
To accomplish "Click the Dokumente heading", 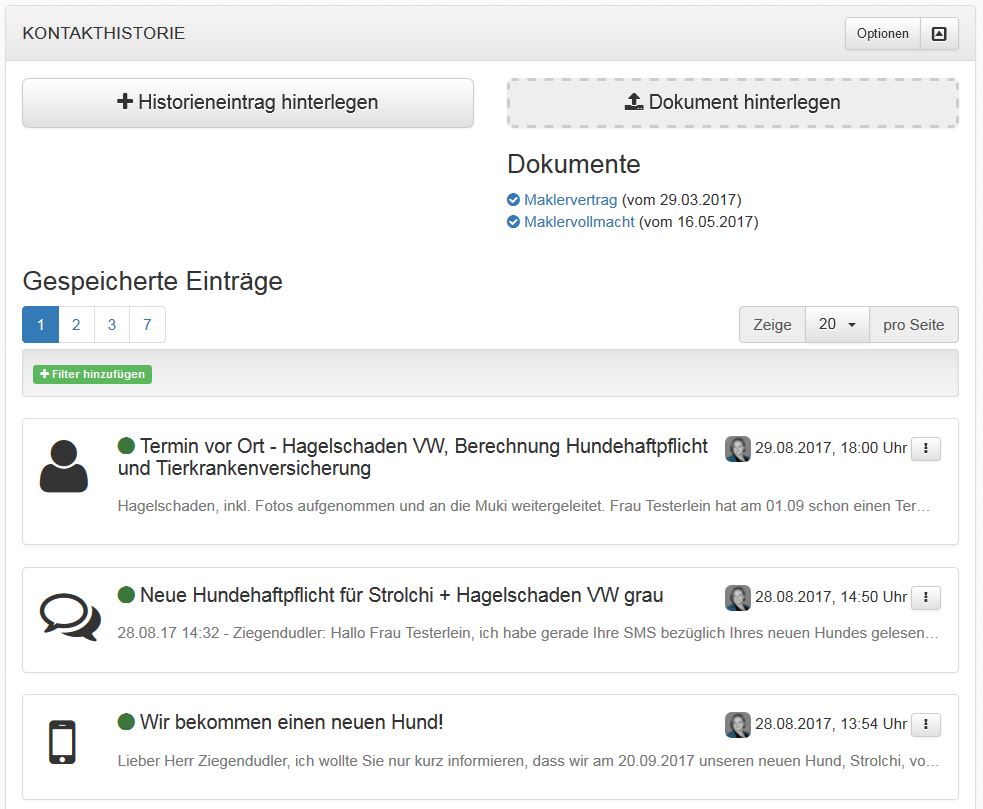I will point(574,164).
